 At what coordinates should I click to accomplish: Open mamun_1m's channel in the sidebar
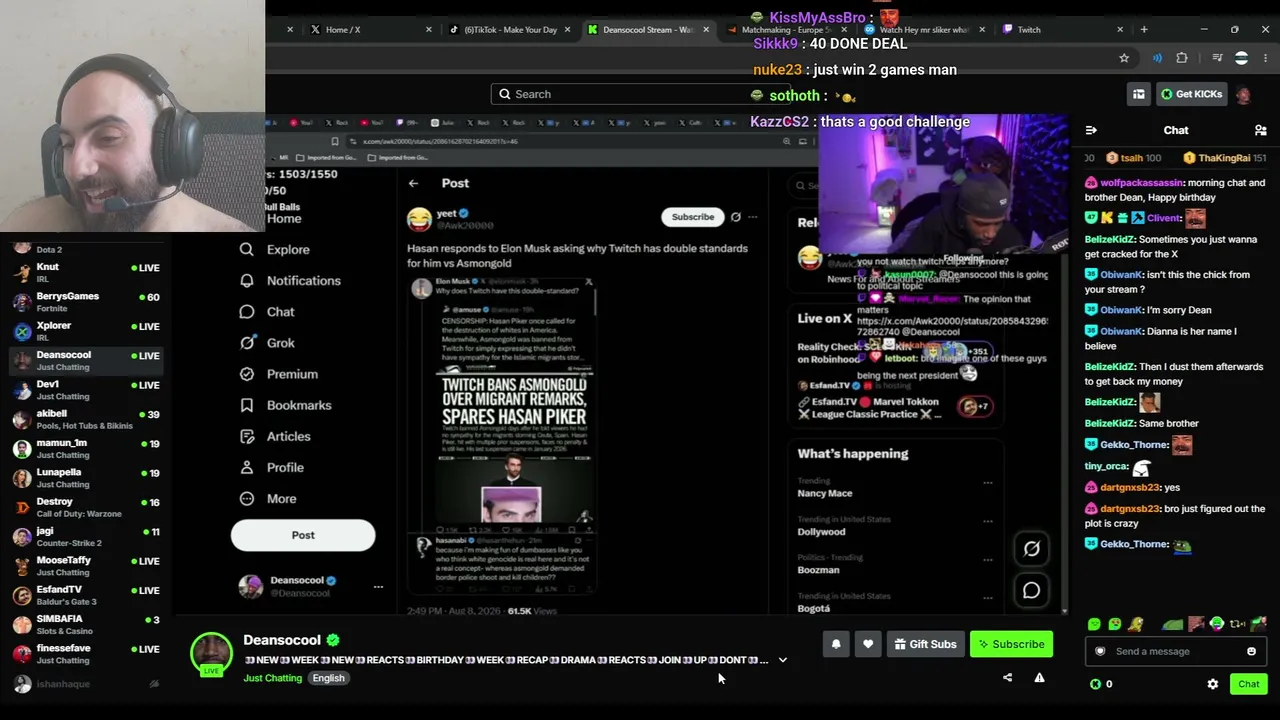pos(85,448)
